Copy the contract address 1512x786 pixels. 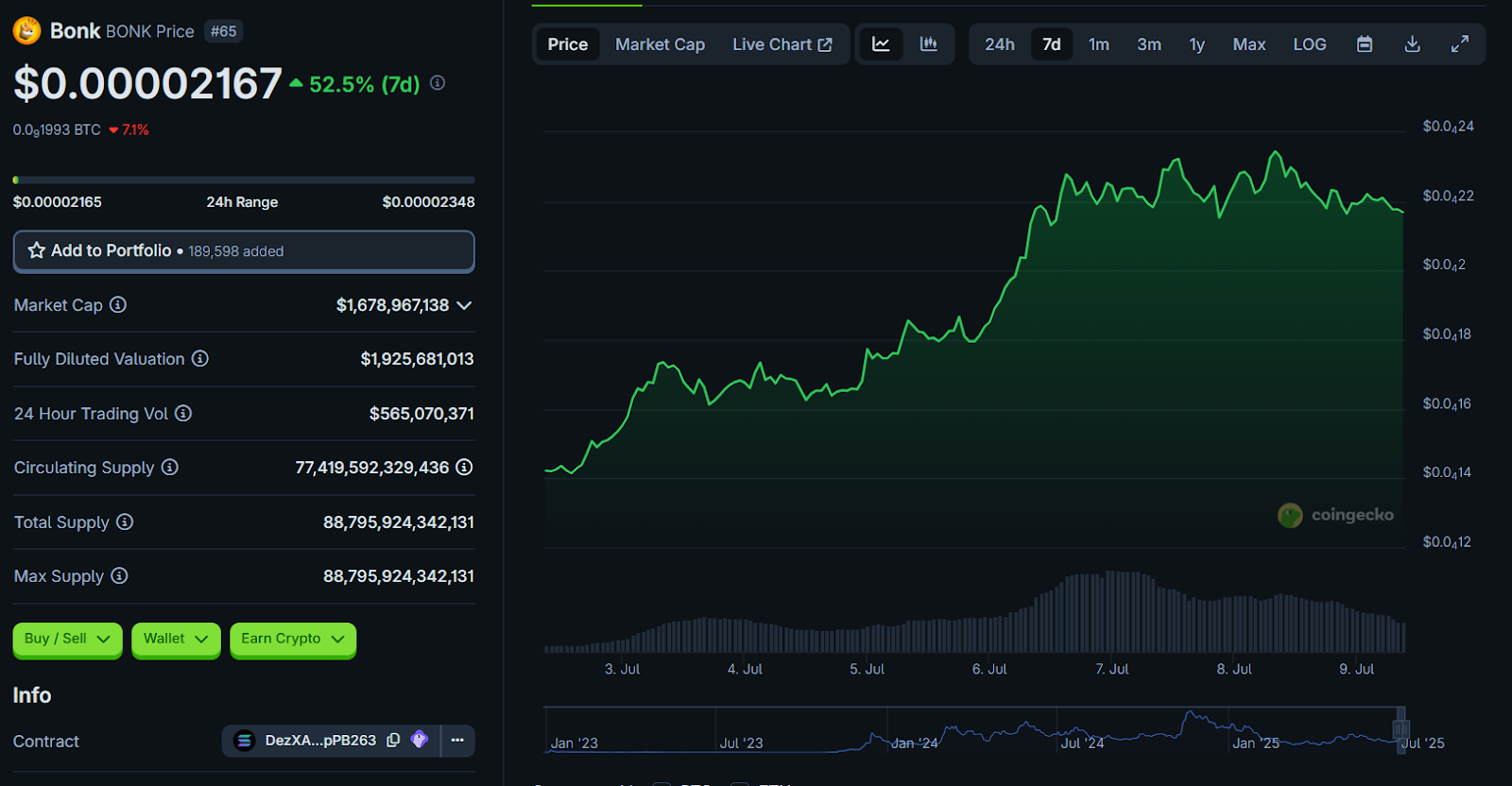tap(393, 740)
